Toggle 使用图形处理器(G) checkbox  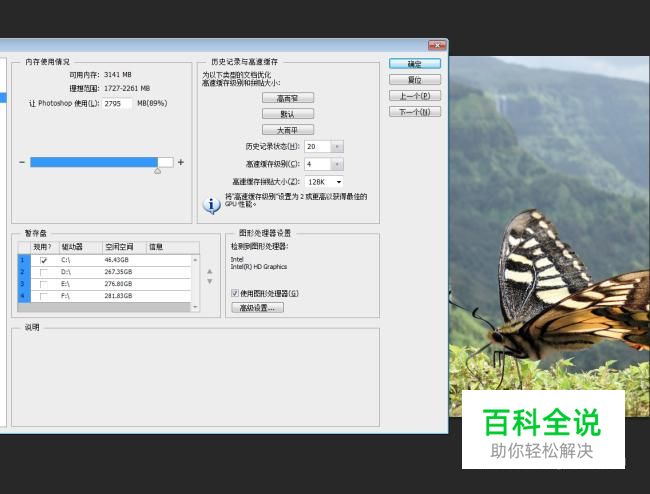click(x=235, y=293)
